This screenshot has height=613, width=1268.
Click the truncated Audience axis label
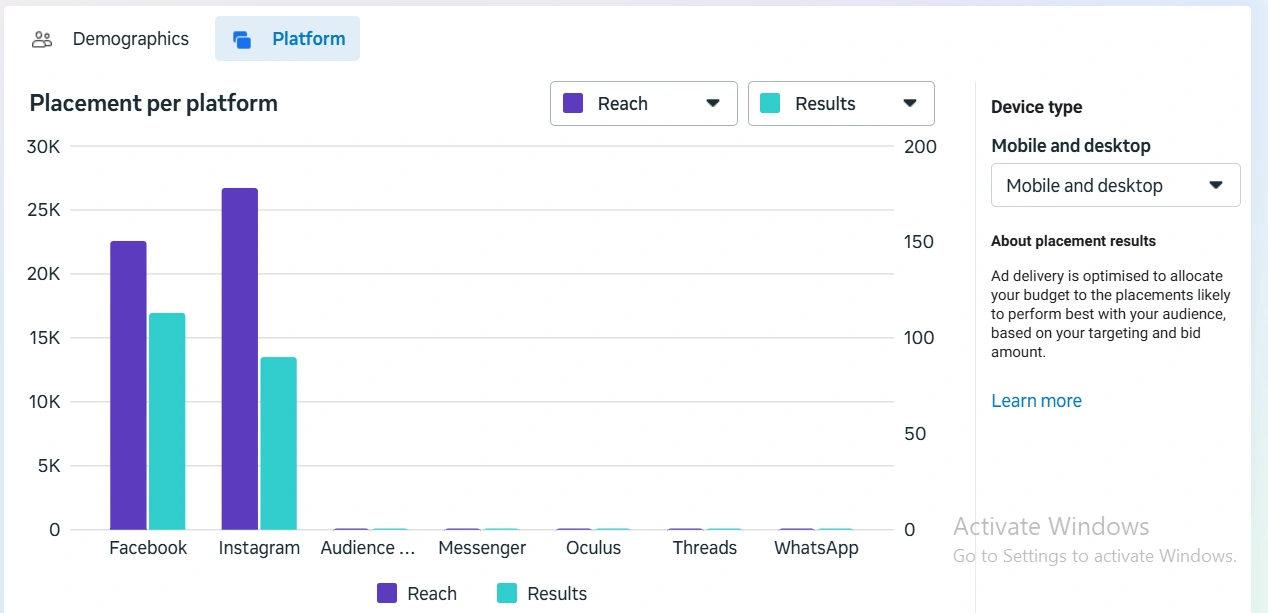(367, 548)
